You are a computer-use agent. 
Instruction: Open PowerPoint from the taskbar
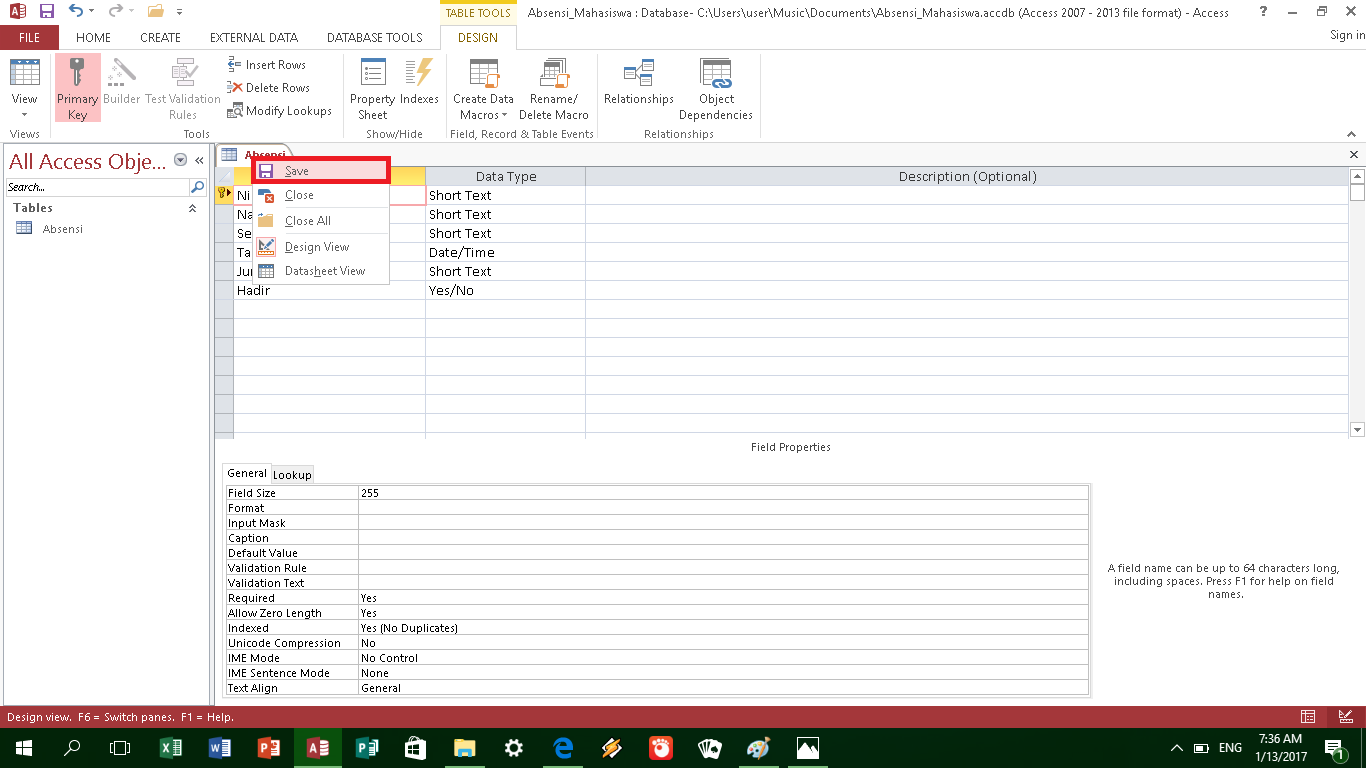(x=269, y=747)
